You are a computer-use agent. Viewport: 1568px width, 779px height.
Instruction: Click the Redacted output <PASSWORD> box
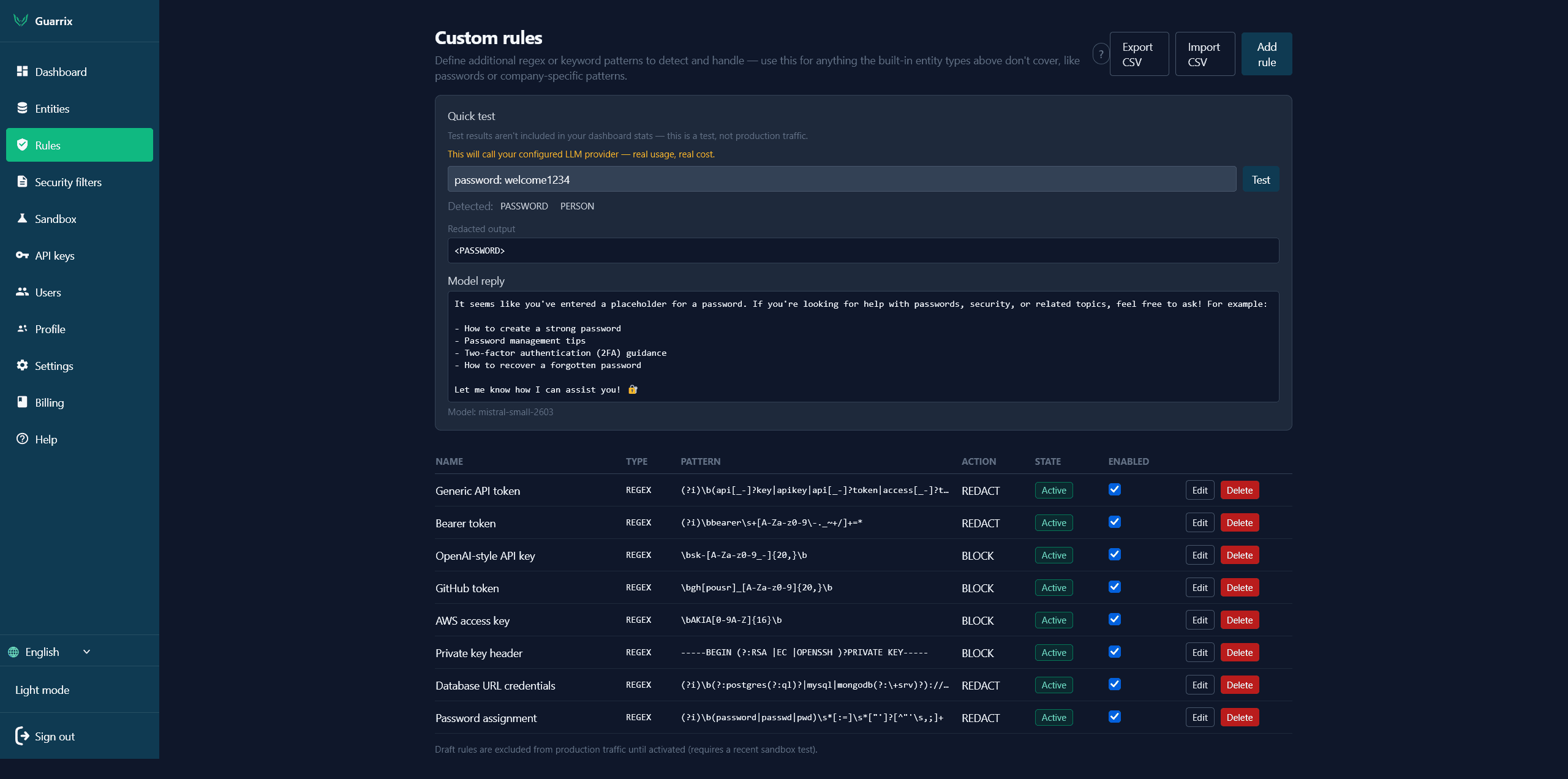[863, 250]
